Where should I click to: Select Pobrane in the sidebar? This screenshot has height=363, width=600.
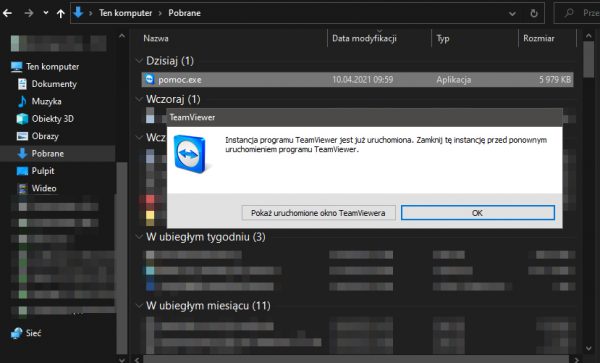48,153
